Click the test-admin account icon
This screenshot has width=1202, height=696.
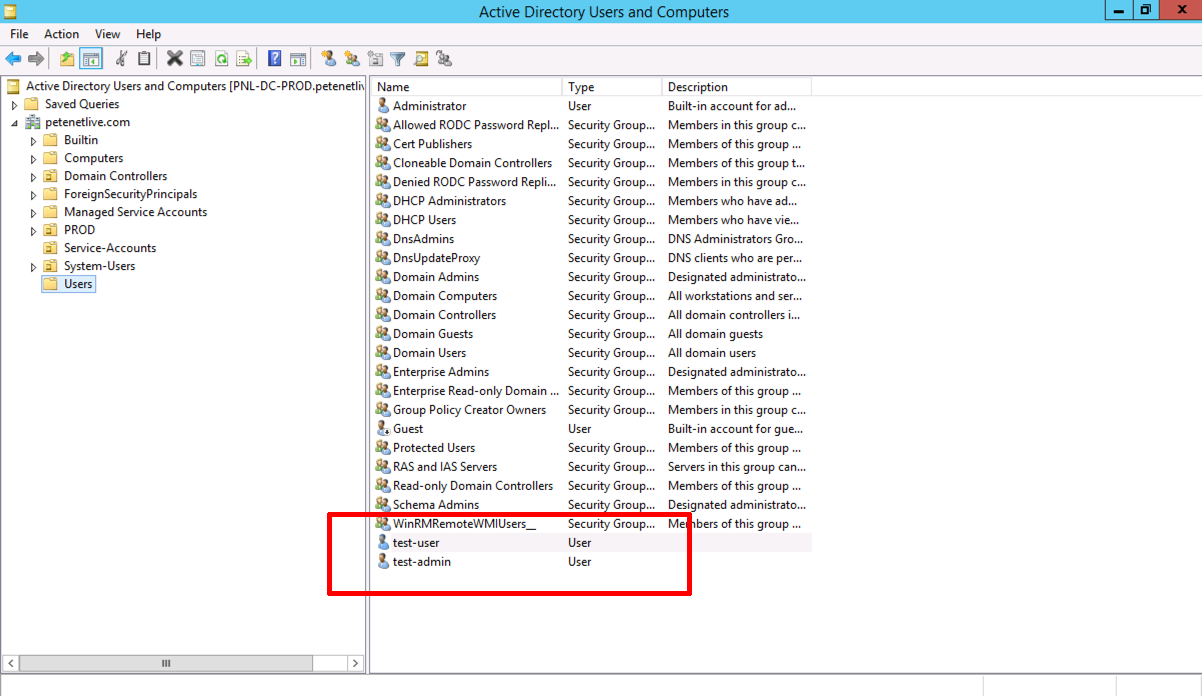(382, 562)
